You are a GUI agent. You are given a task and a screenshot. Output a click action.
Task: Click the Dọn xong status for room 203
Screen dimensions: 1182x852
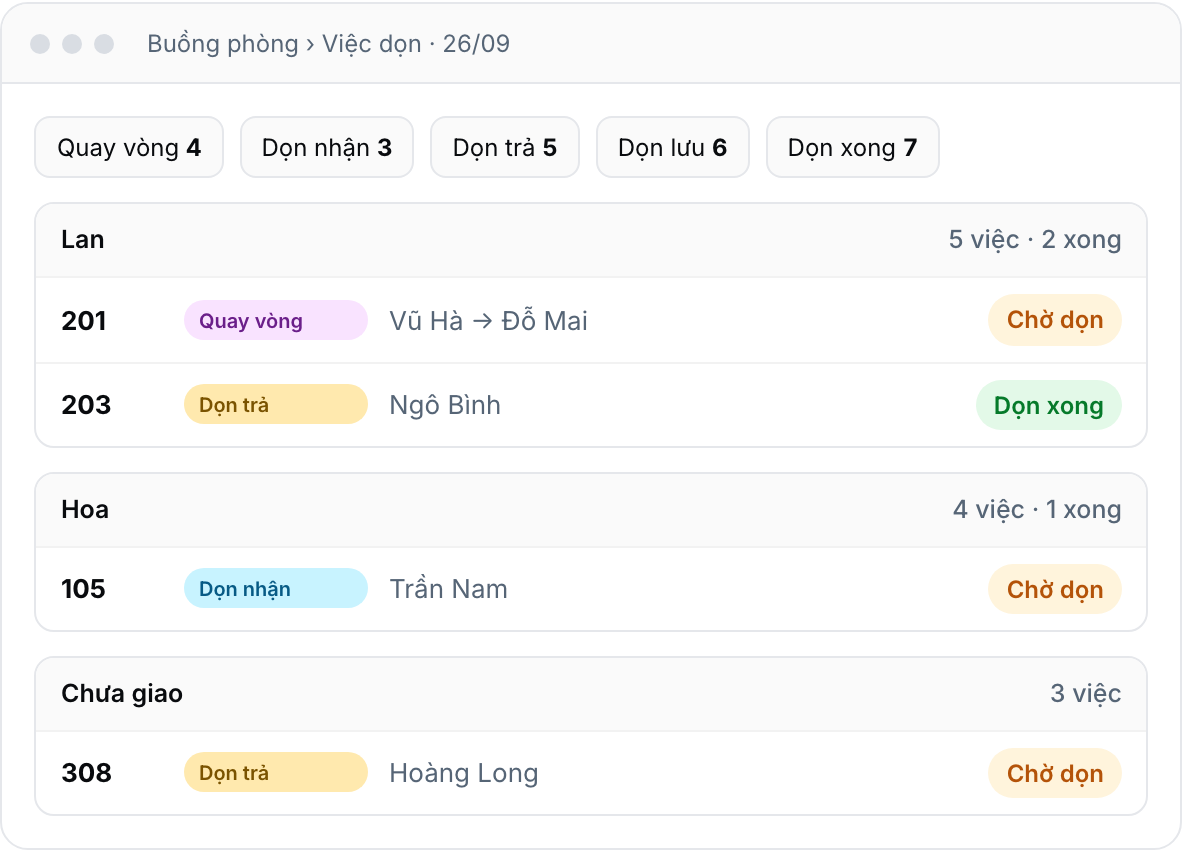[1049, 405]
